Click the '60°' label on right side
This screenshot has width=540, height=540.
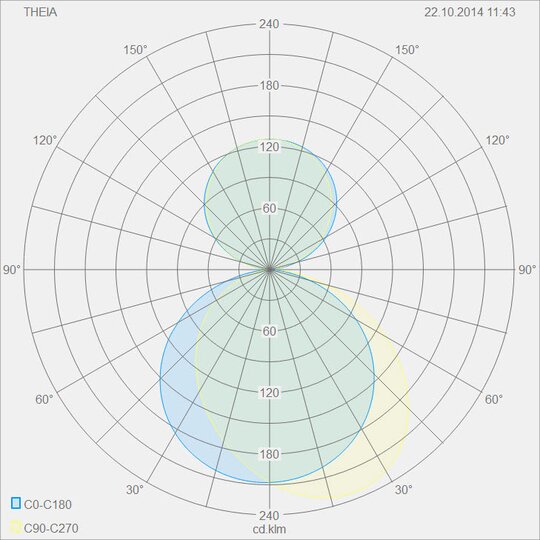pyautogui.click(x=494, y=399)
